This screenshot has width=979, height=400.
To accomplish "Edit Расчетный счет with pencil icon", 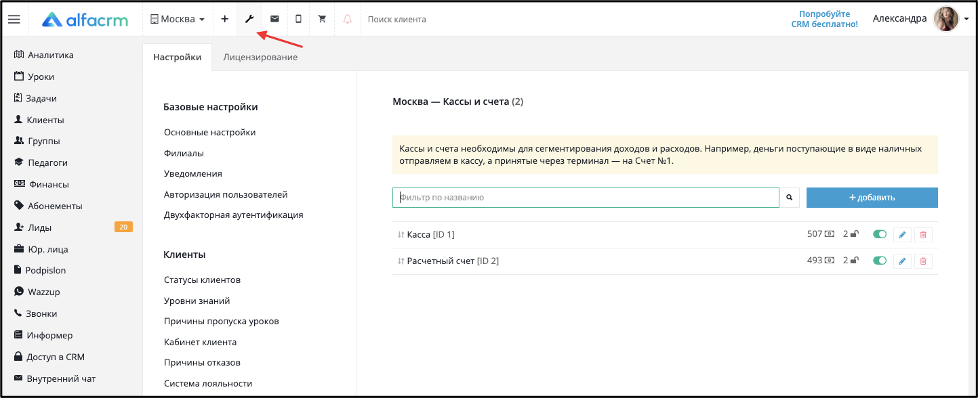I will [902, 261].
